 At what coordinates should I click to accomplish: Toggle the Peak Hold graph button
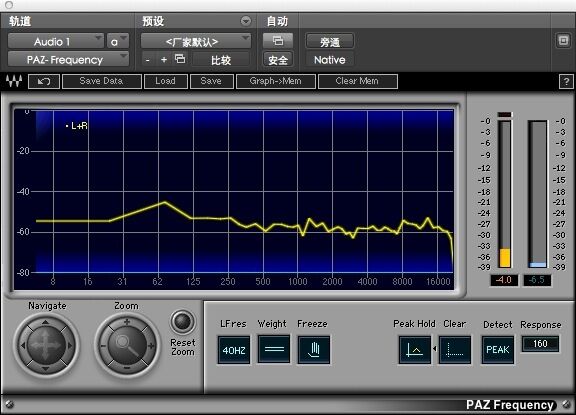[415, 350]
